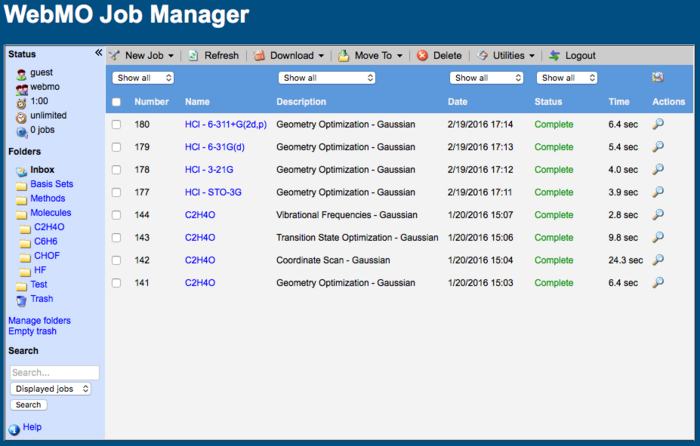
Task: Expand the Displayed jobs search scope dropdown
Action: click(x=51, y=388)
